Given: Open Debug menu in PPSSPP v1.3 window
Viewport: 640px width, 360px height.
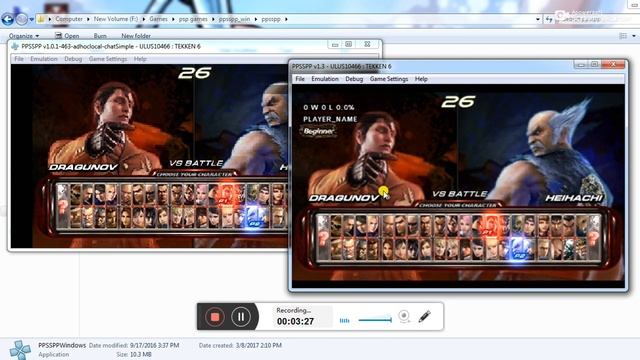Looking at the screenshot, I should coord(354,79).
